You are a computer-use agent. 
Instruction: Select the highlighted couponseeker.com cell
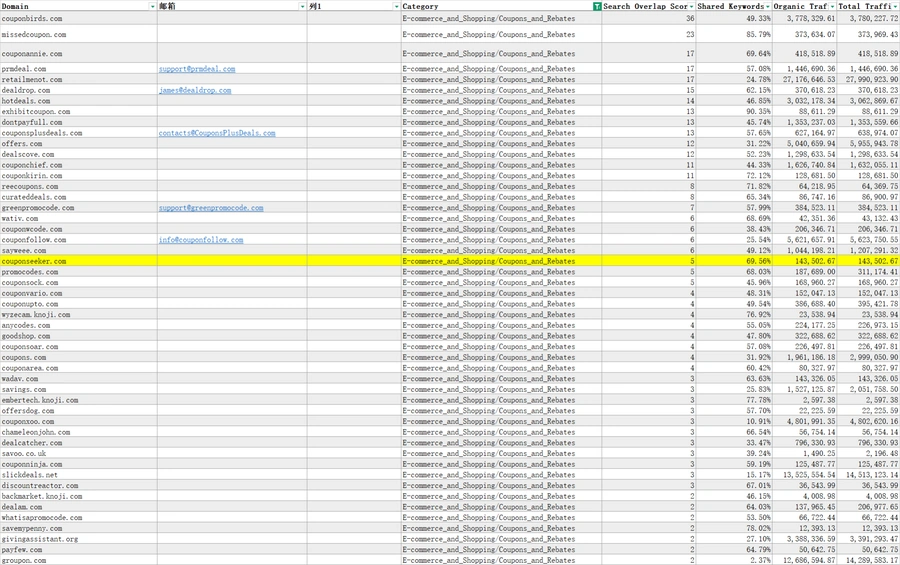(x=79, y=261)
